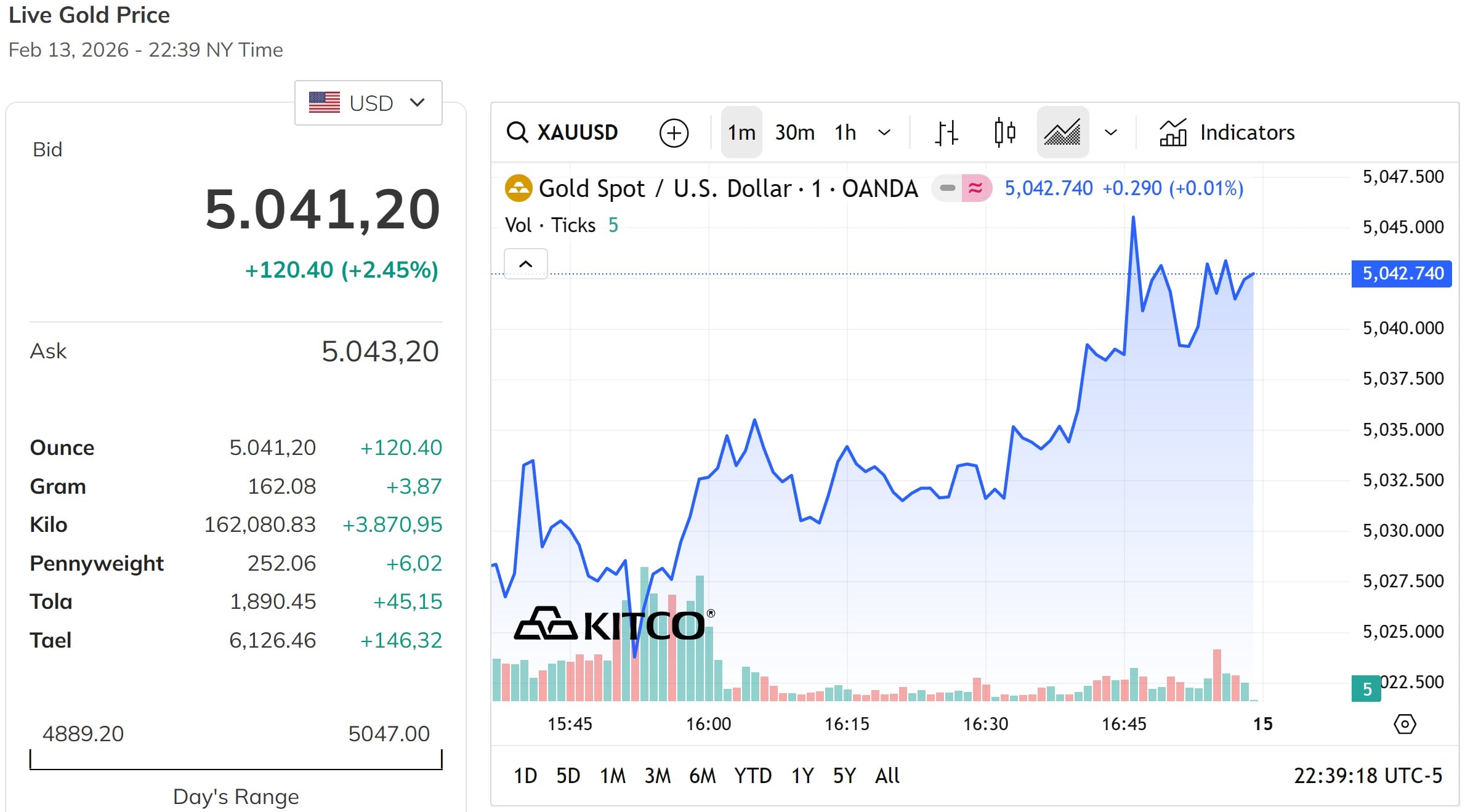
Task: Select the 30m timeframe
Action: pyautogui.click(x=794, y=132)
